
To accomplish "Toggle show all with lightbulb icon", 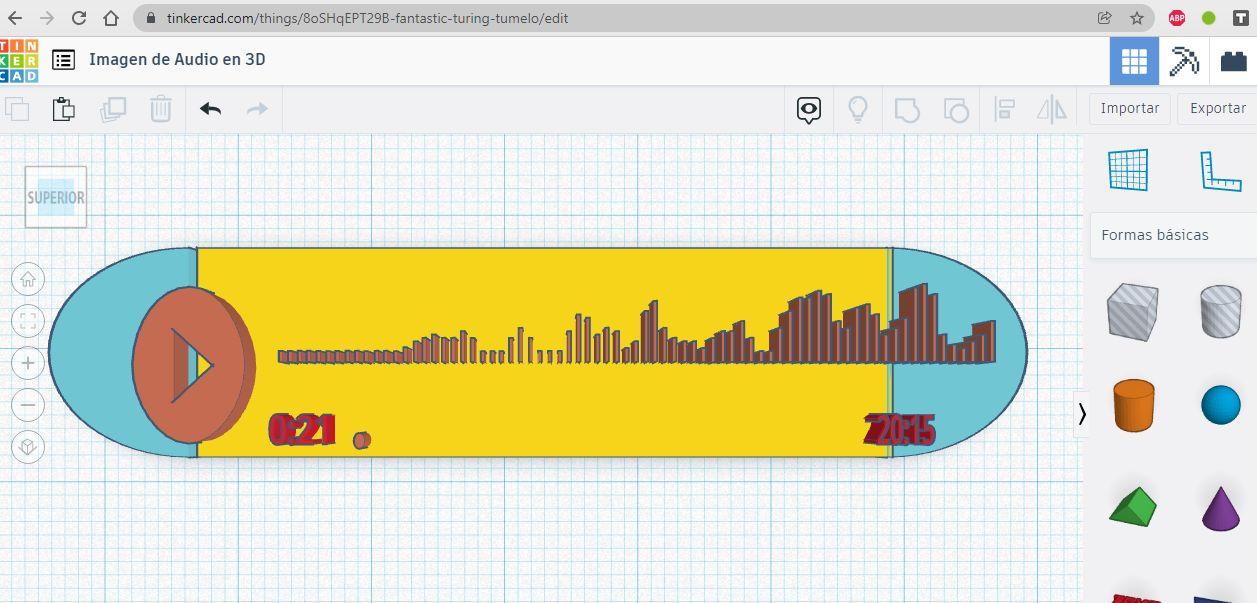I will click(858, 109).
